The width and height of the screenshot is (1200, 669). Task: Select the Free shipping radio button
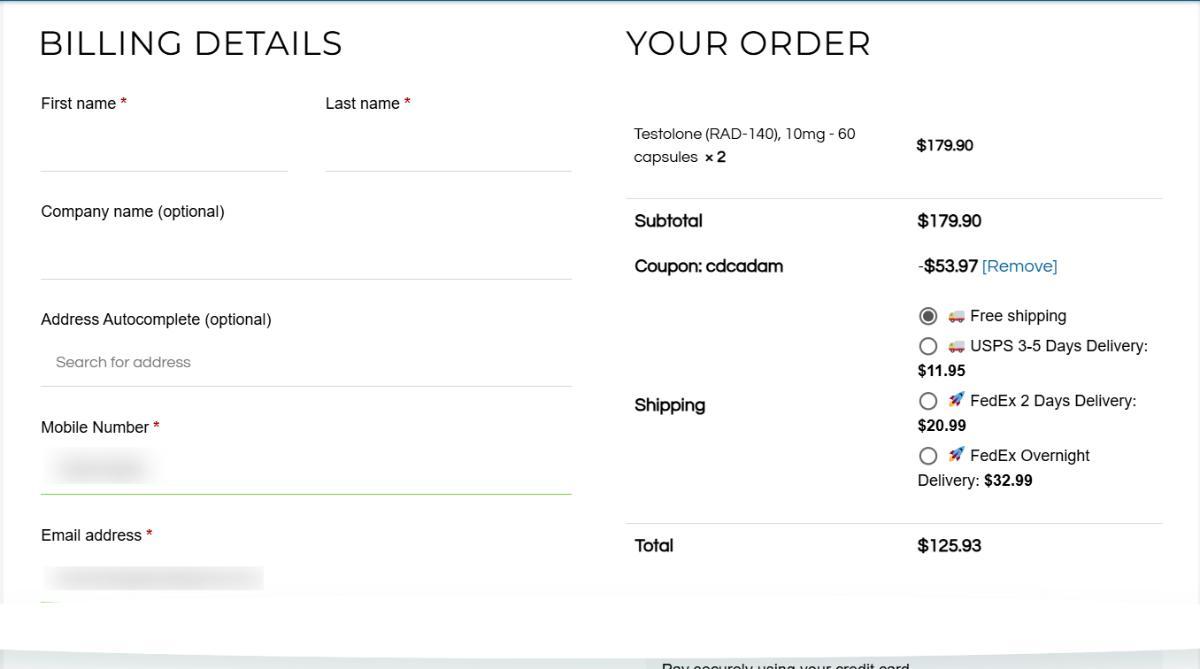[928, 316]
